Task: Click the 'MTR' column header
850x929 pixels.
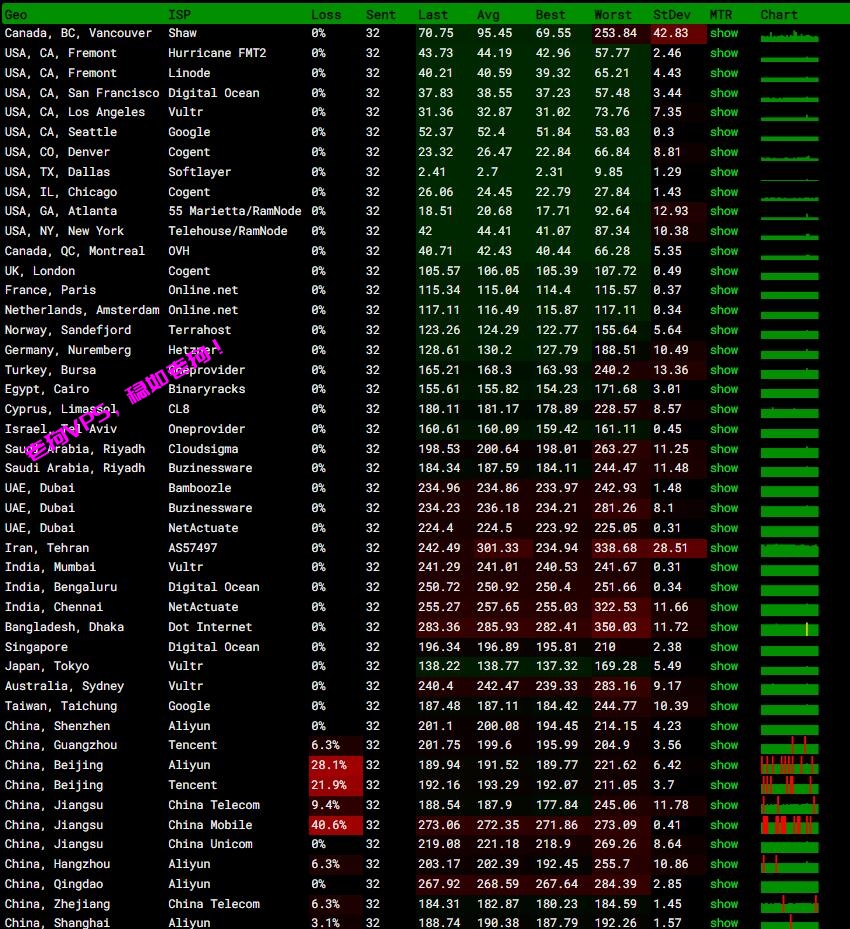Action: tap(721, 15)
